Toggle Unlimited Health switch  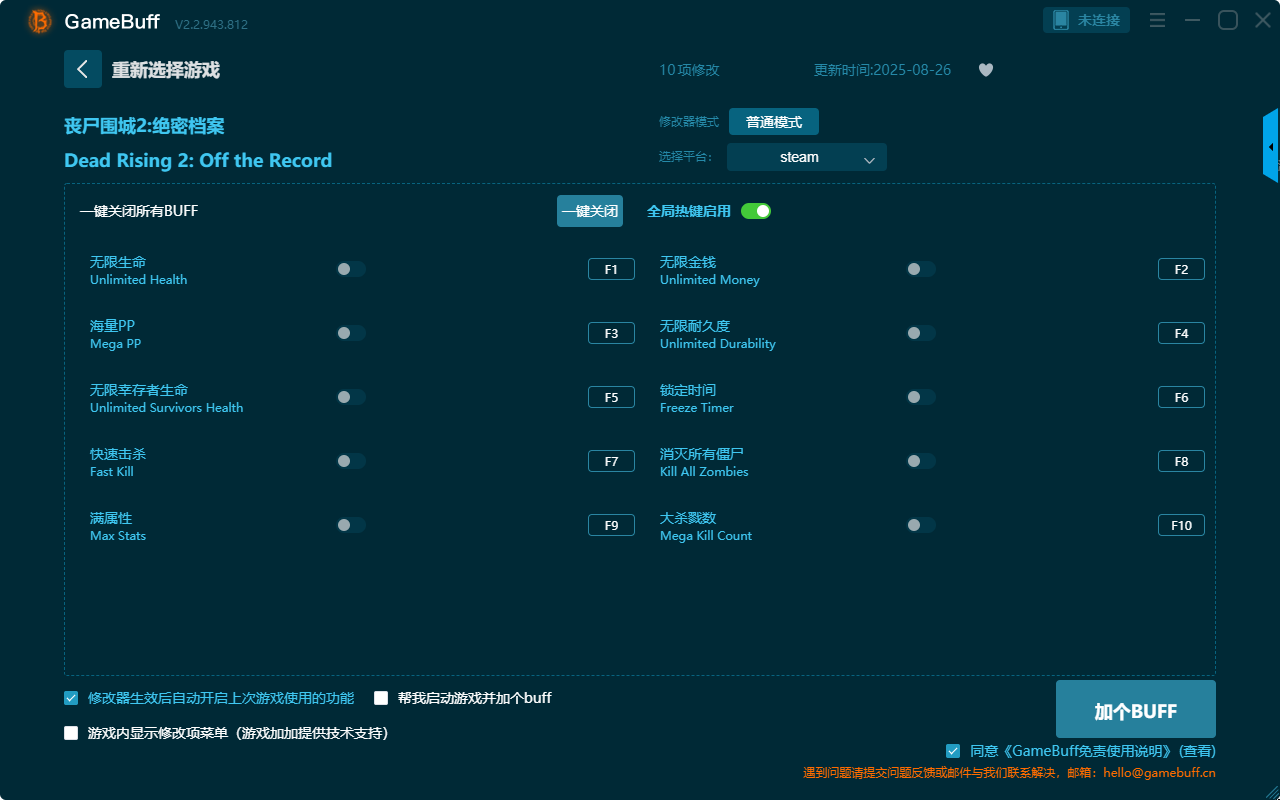(351, 269)
